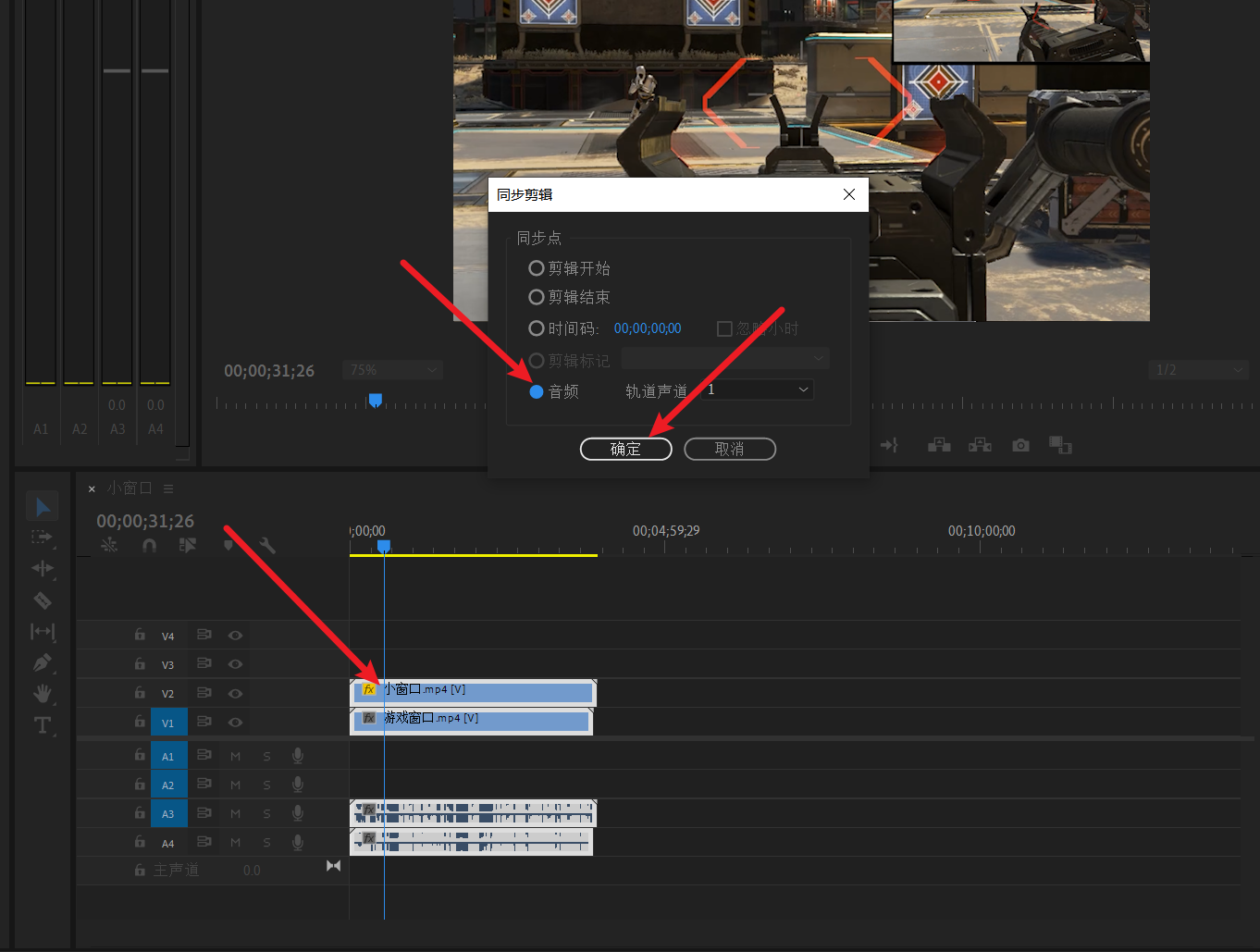Select the audio clip on A4 track
This screenshot has height=952, width=1260.
pyautogui.click(x=471, y=842)
